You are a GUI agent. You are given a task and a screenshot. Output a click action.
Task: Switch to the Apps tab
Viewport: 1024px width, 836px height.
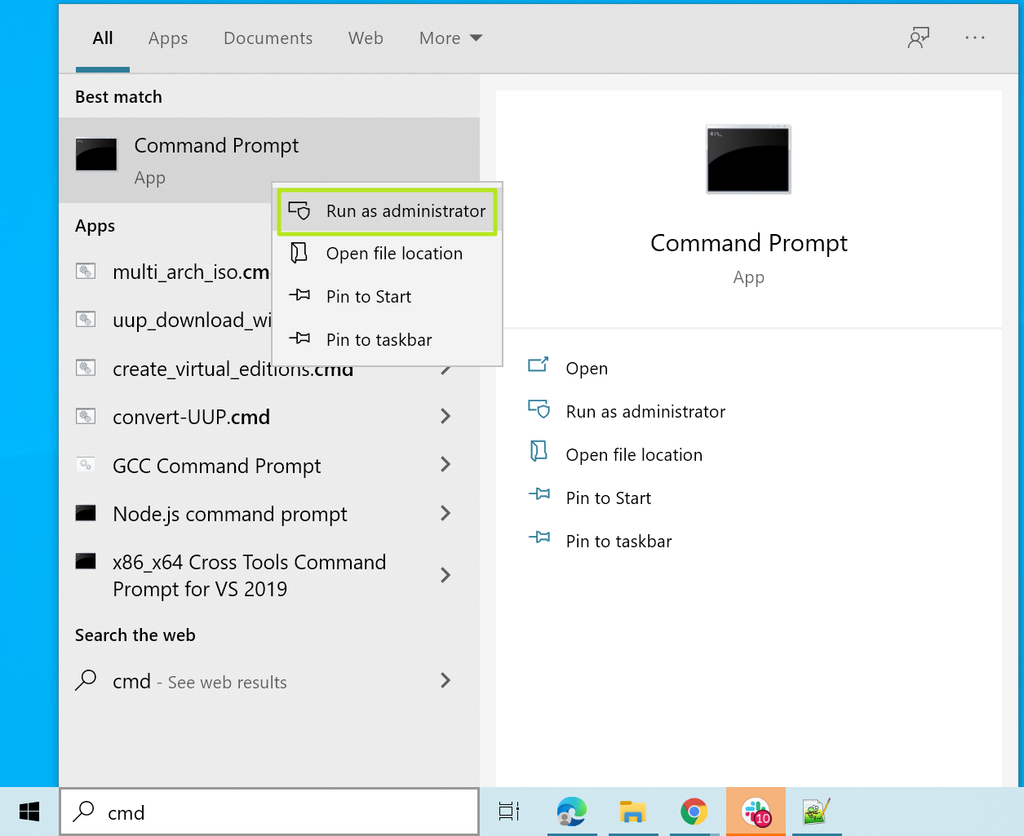[x=168, y=38]
